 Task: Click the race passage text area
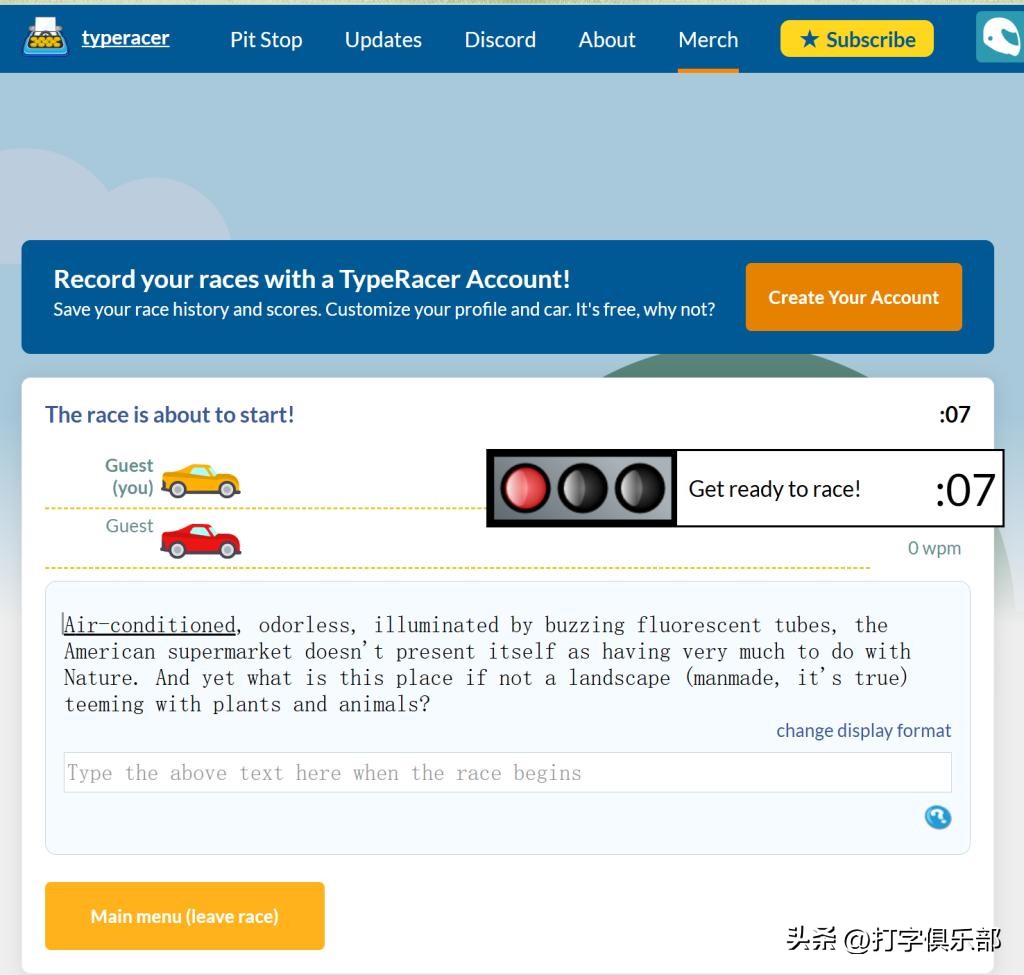point(487,665)
